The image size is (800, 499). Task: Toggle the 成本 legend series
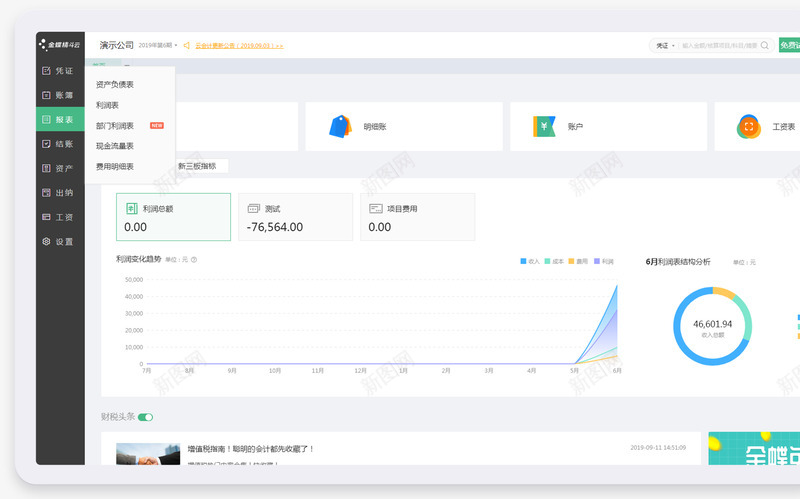554,261
